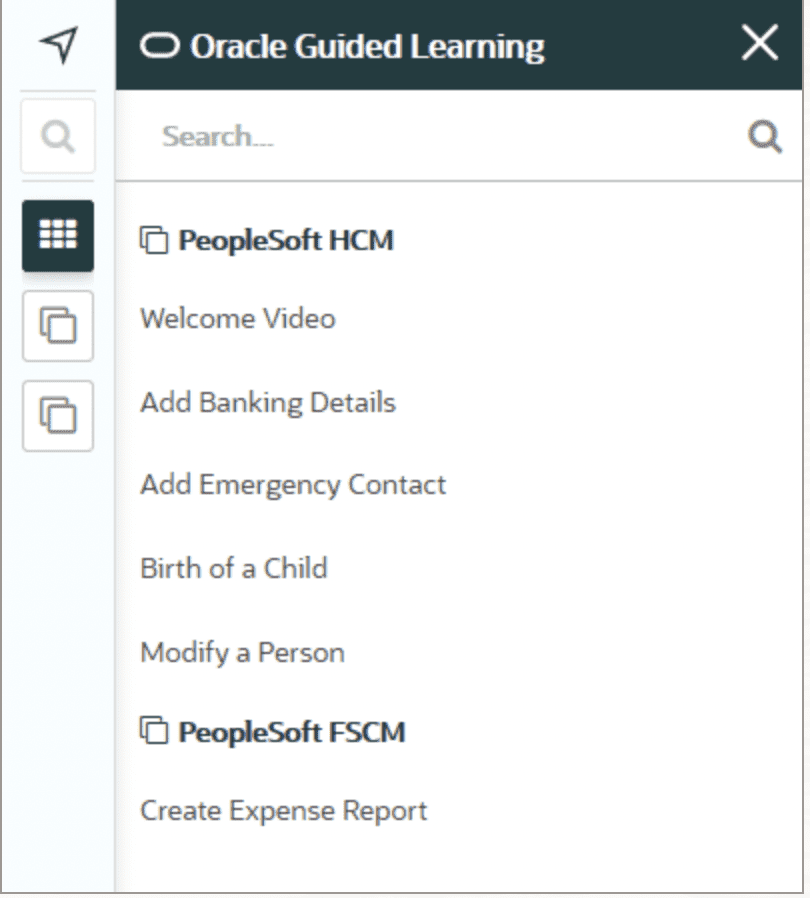Click the Oracle oval logo icon
The image size is (810, 898).
[x=160, y=46]
